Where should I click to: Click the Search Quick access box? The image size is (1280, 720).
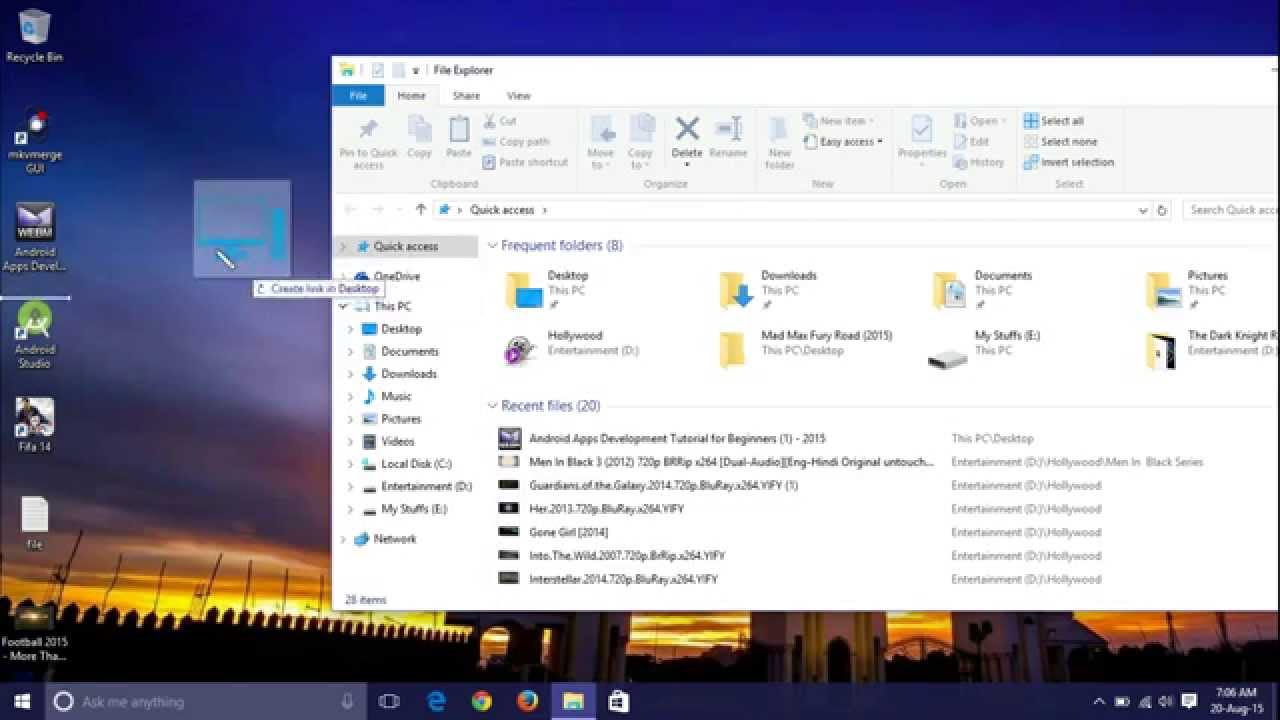pyautogui.click(x=1228, y=209)
